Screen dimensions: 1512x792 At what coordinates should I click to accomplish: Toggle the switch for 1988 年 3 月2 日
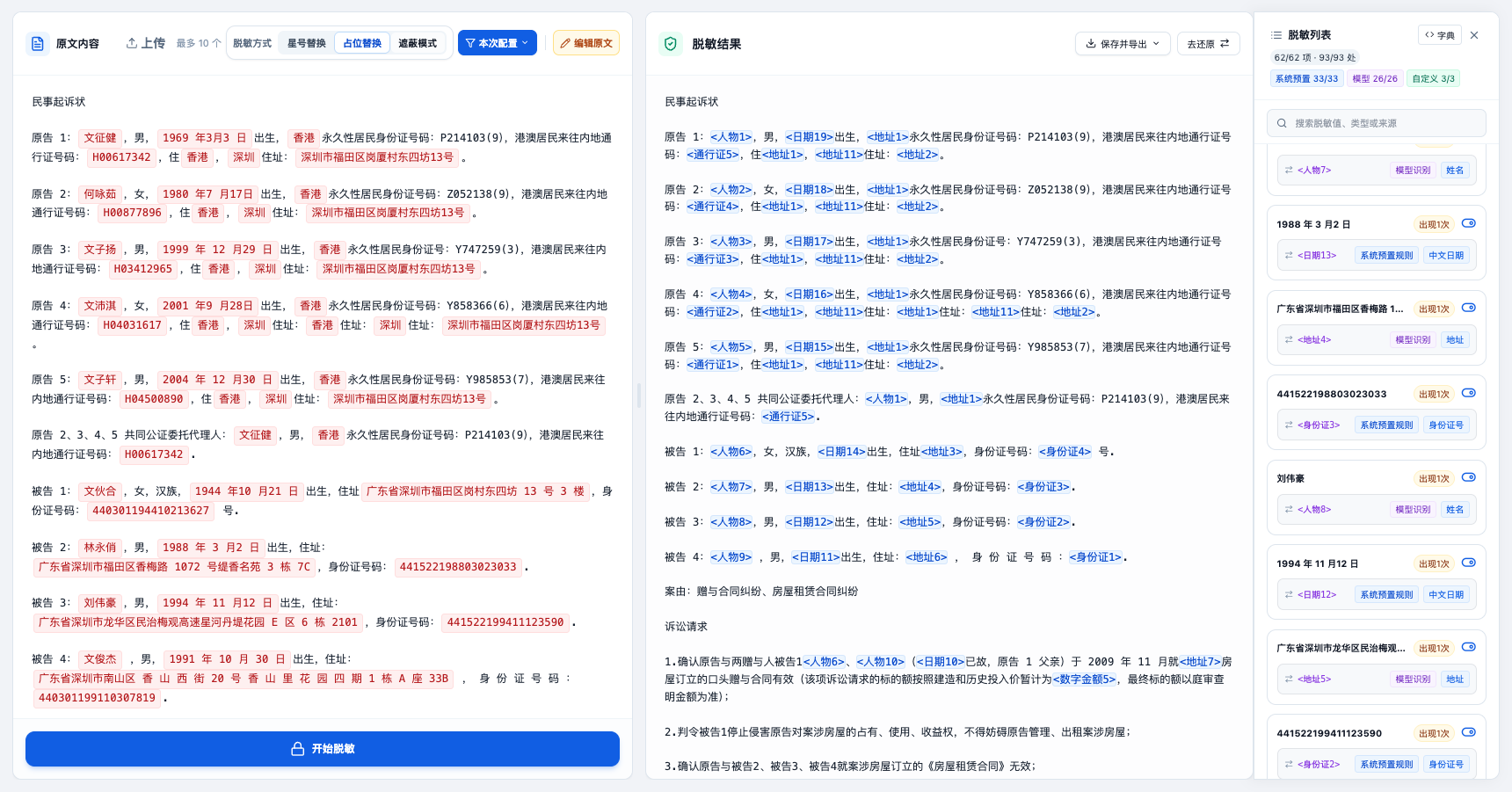point(1469,224)
